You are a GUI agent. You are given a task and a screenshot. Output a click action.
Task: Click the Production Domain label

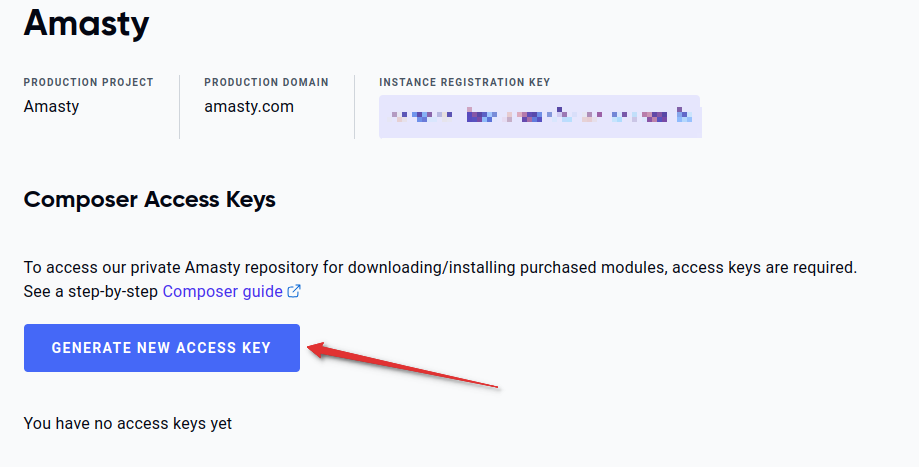pyautogui.click(x=266, y=82)
